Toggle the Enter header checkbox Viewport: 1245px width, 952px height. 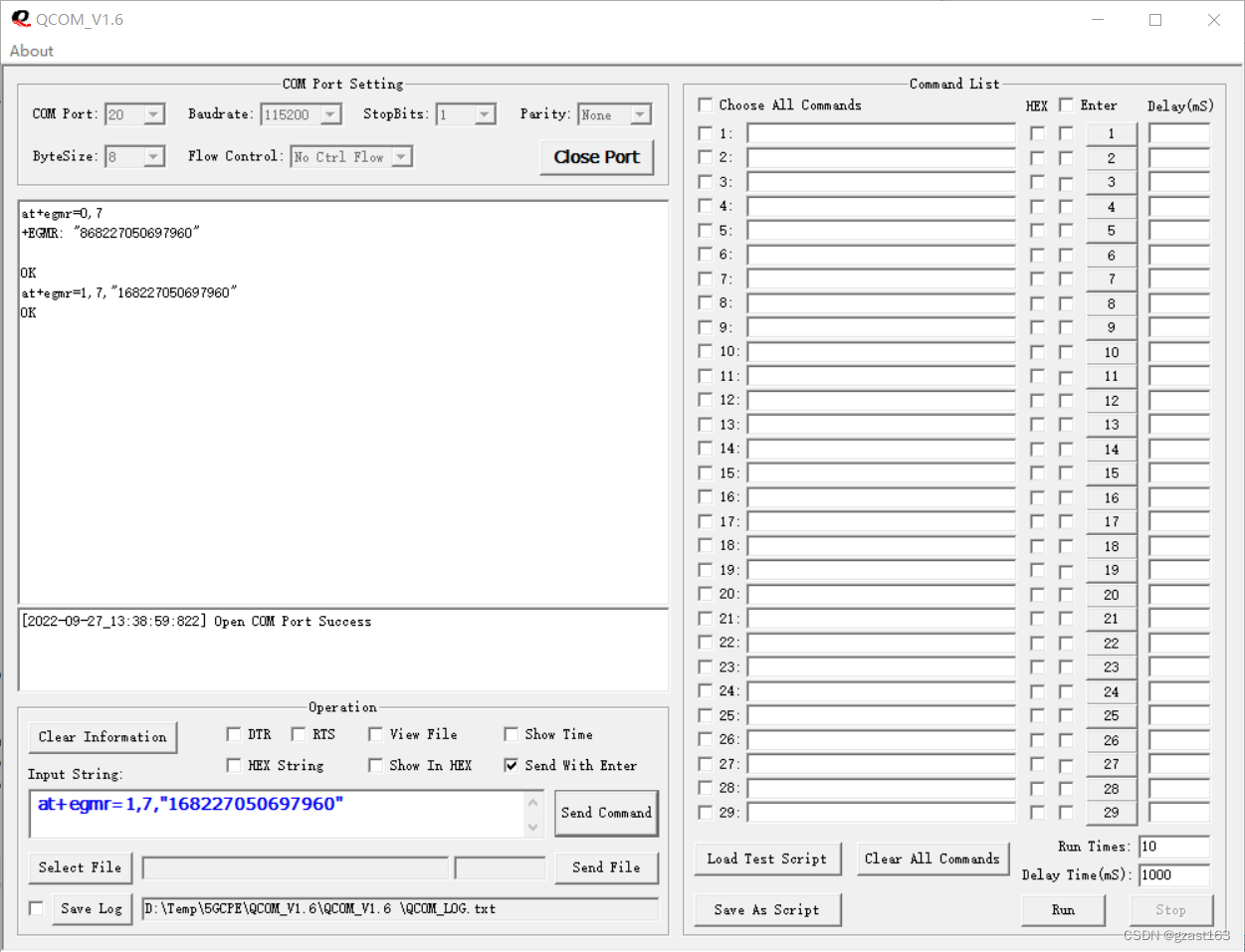click(1066, 104)
